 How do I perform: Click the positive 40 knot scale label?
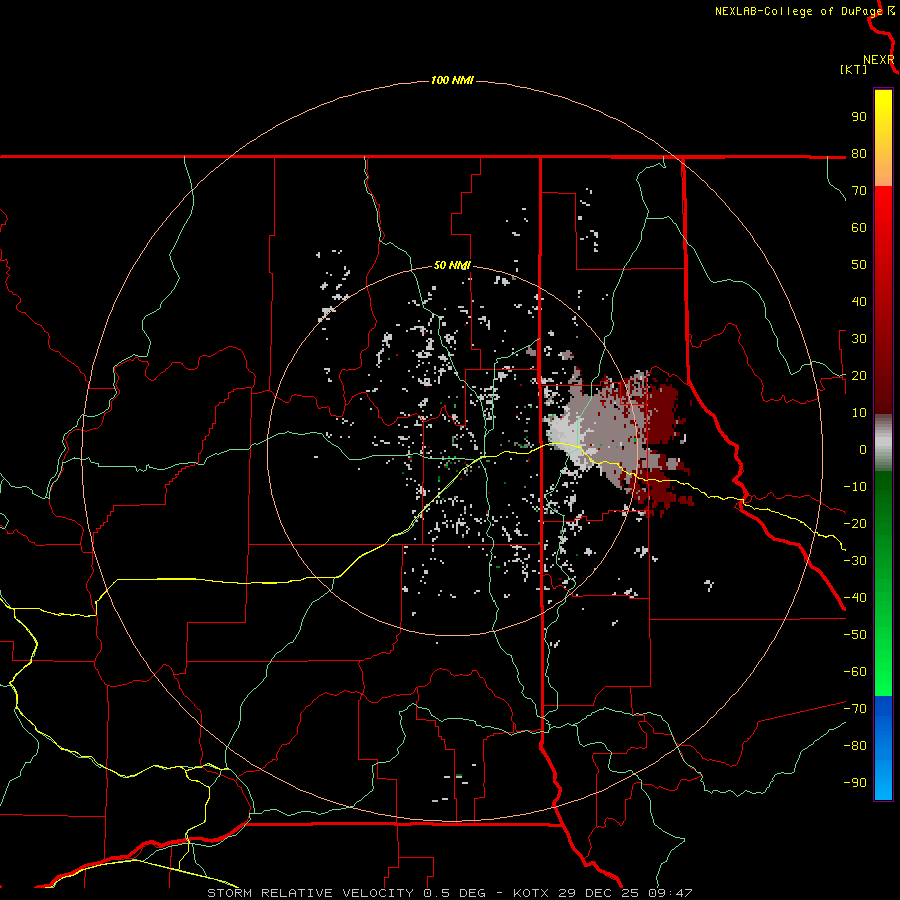[859, 302]
